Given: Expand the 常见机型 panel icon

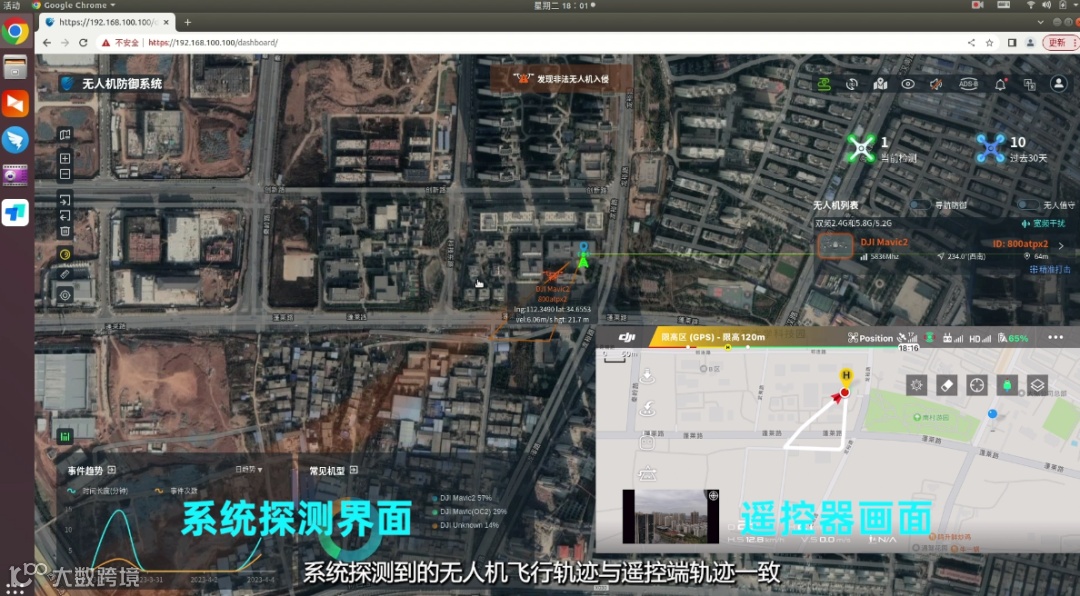Looking at the screenshot, I should (353, 470).
